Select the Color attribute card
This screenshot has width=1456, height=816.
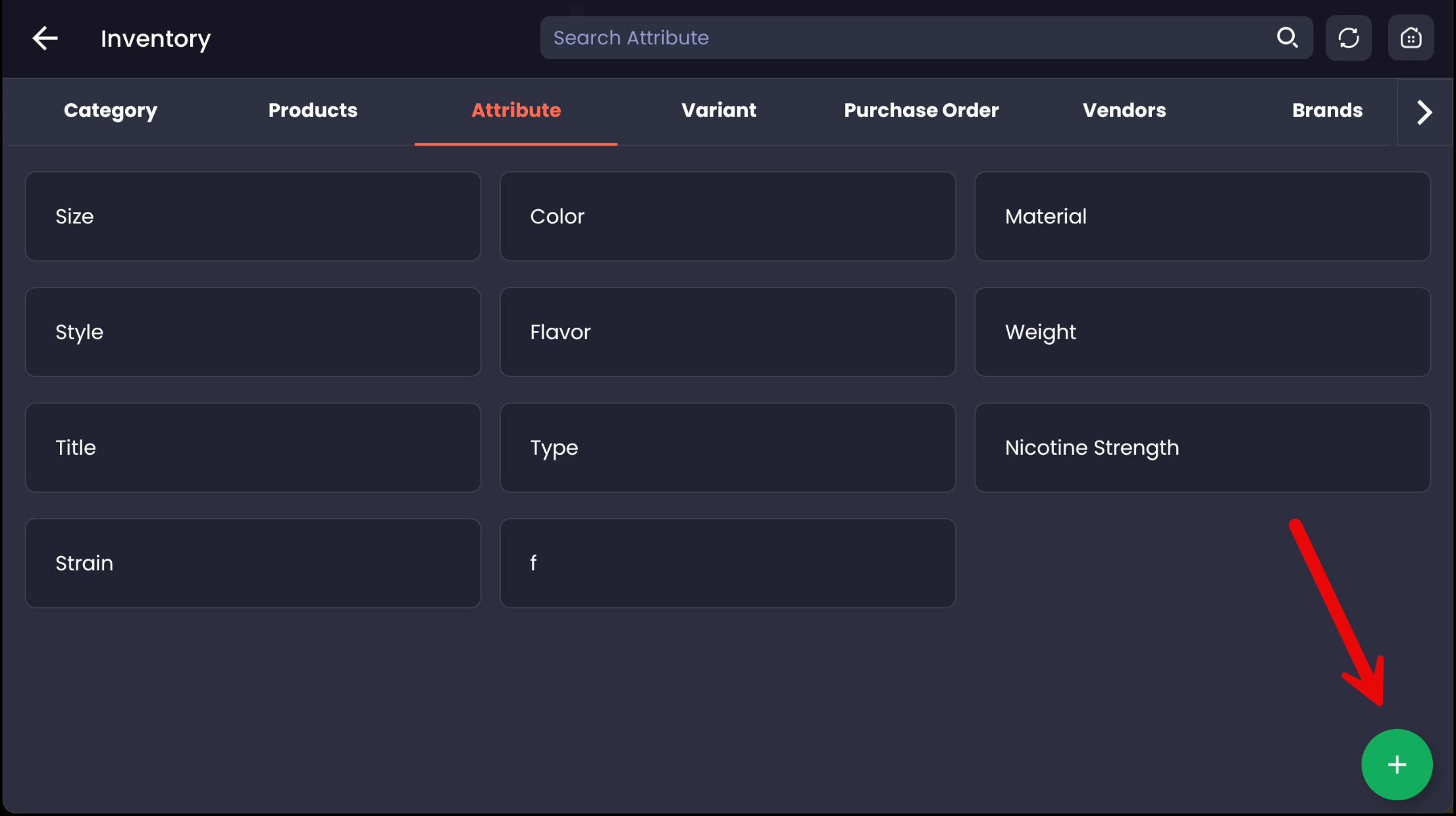727,217
